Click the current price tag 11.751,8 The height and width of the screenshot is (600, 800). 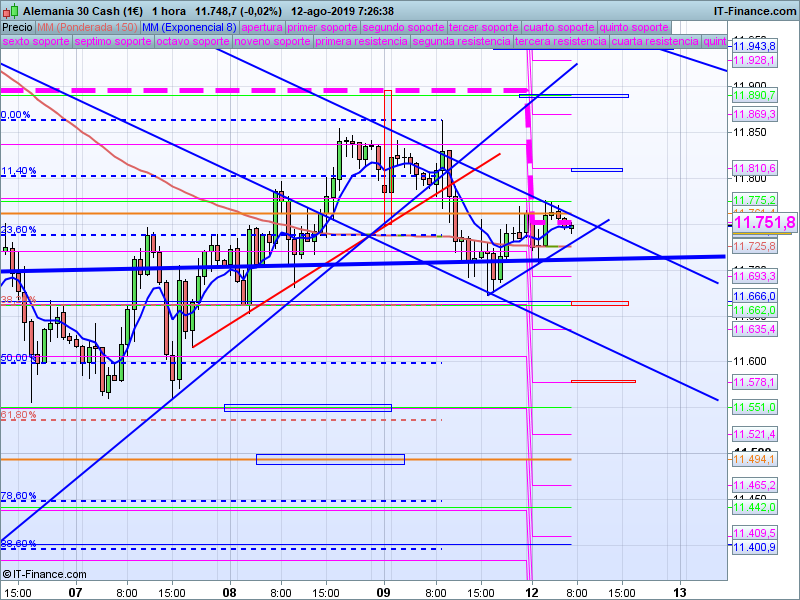[764, 222]
